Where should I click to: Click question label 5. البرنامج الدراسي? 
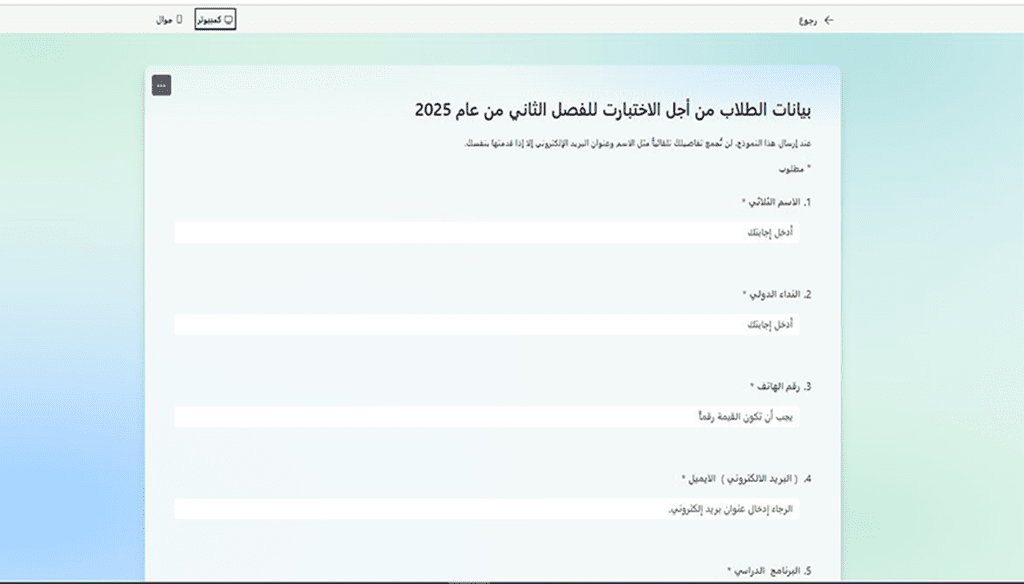769,571
